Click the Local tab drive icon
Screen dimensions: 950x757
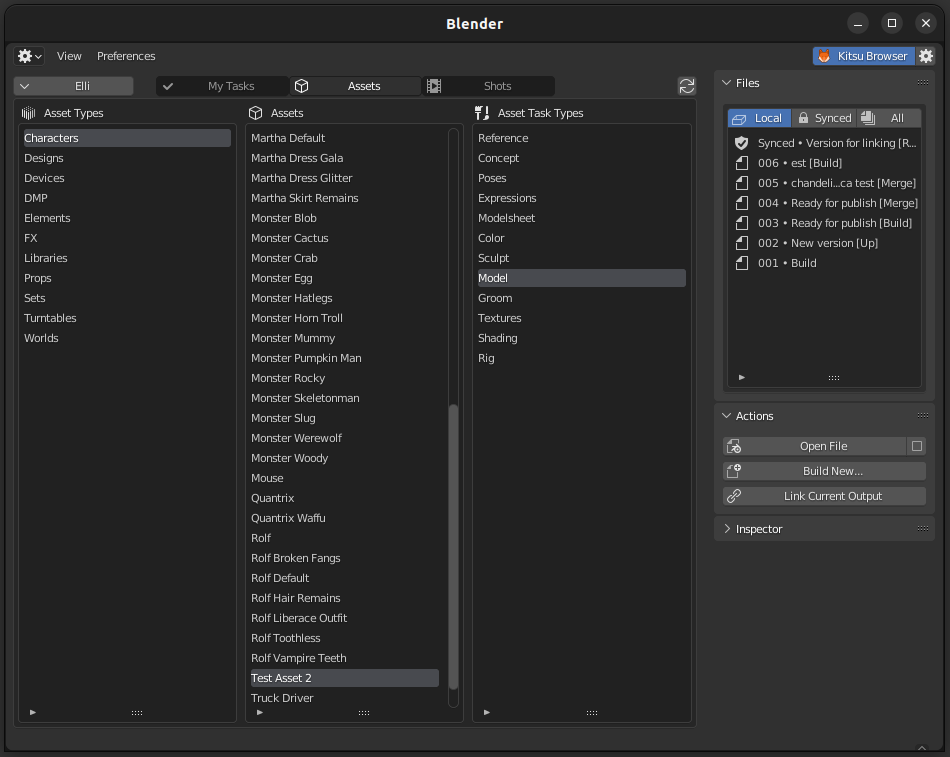(x=739, y=119)
